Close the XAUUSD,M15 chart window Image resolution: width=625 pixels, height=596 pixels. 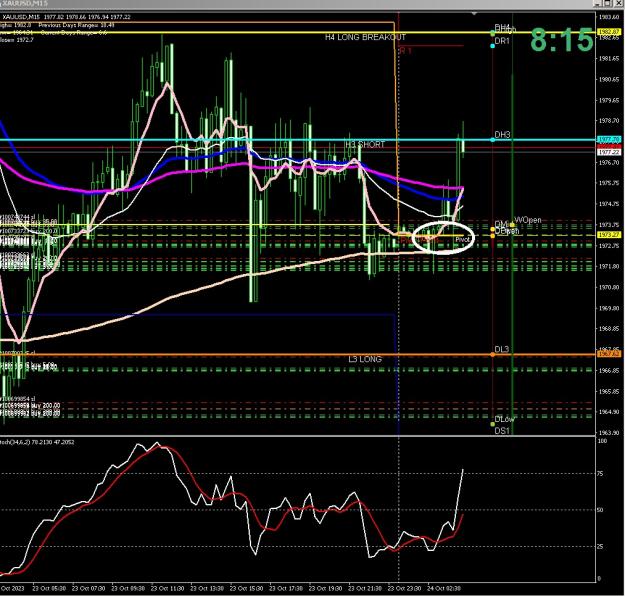pyautogui.click(x=618, y=3)
